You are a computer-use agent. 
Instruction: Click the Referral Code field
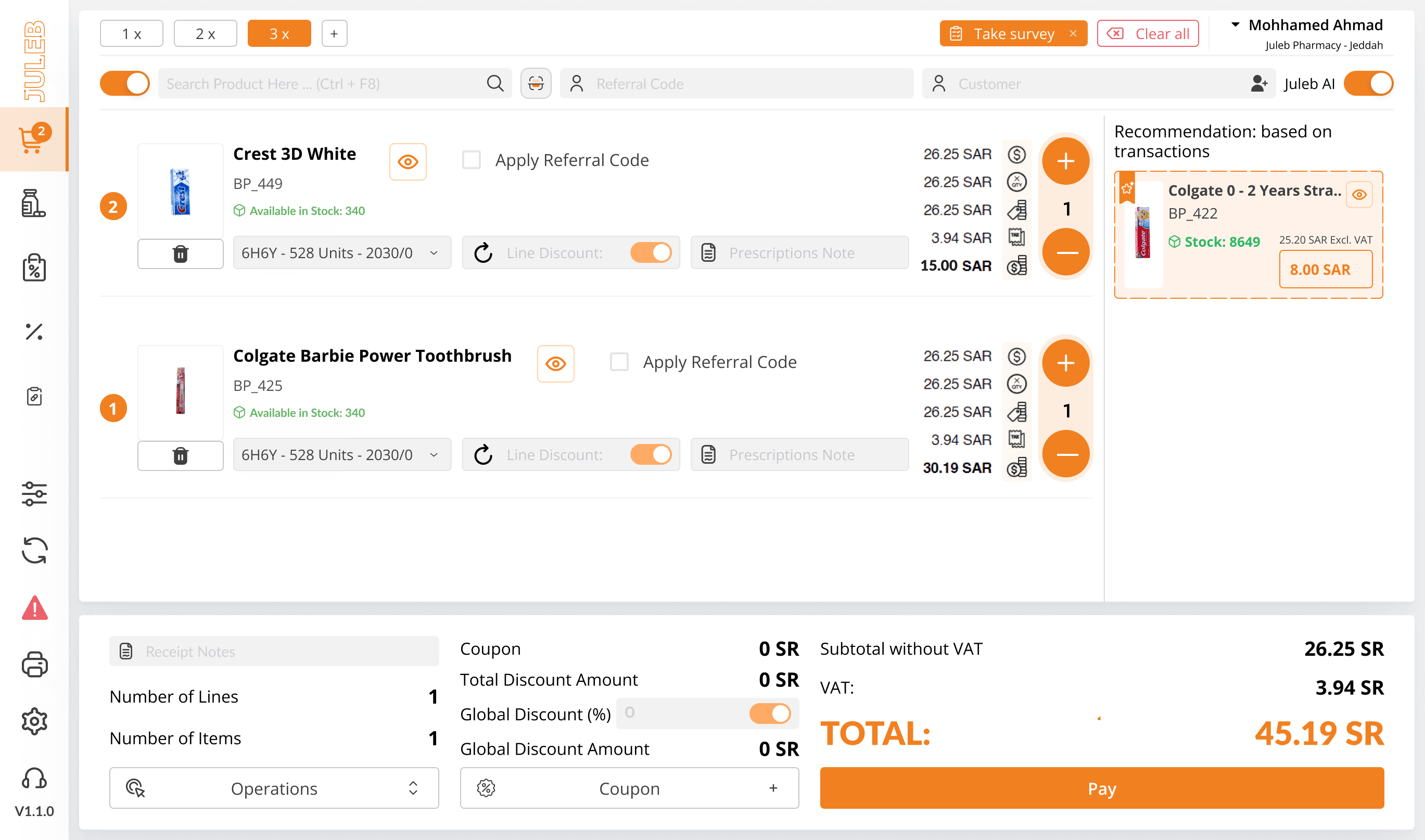736,84
